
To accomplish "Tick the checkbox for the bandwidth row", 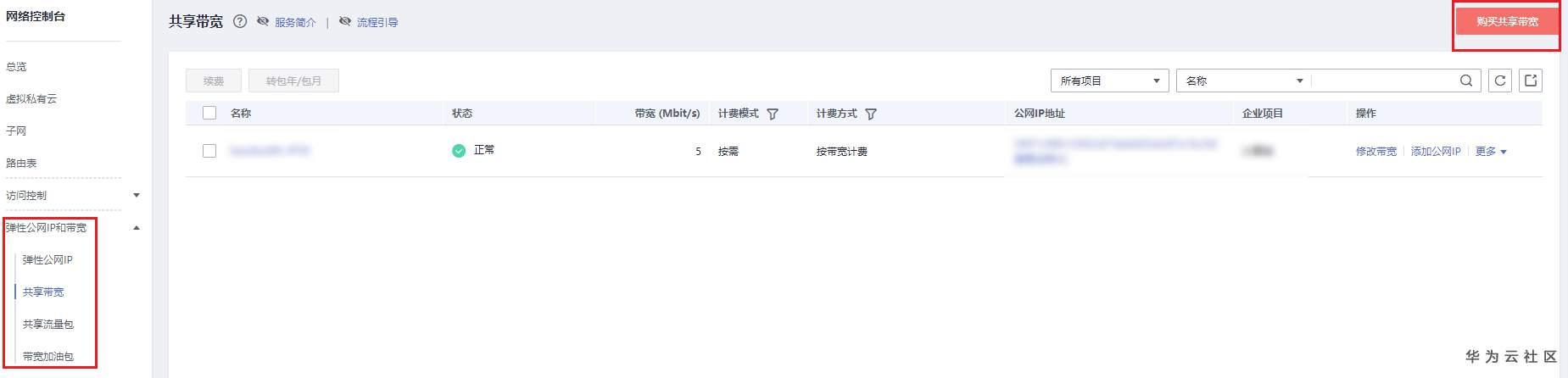I will coord(209,151).
